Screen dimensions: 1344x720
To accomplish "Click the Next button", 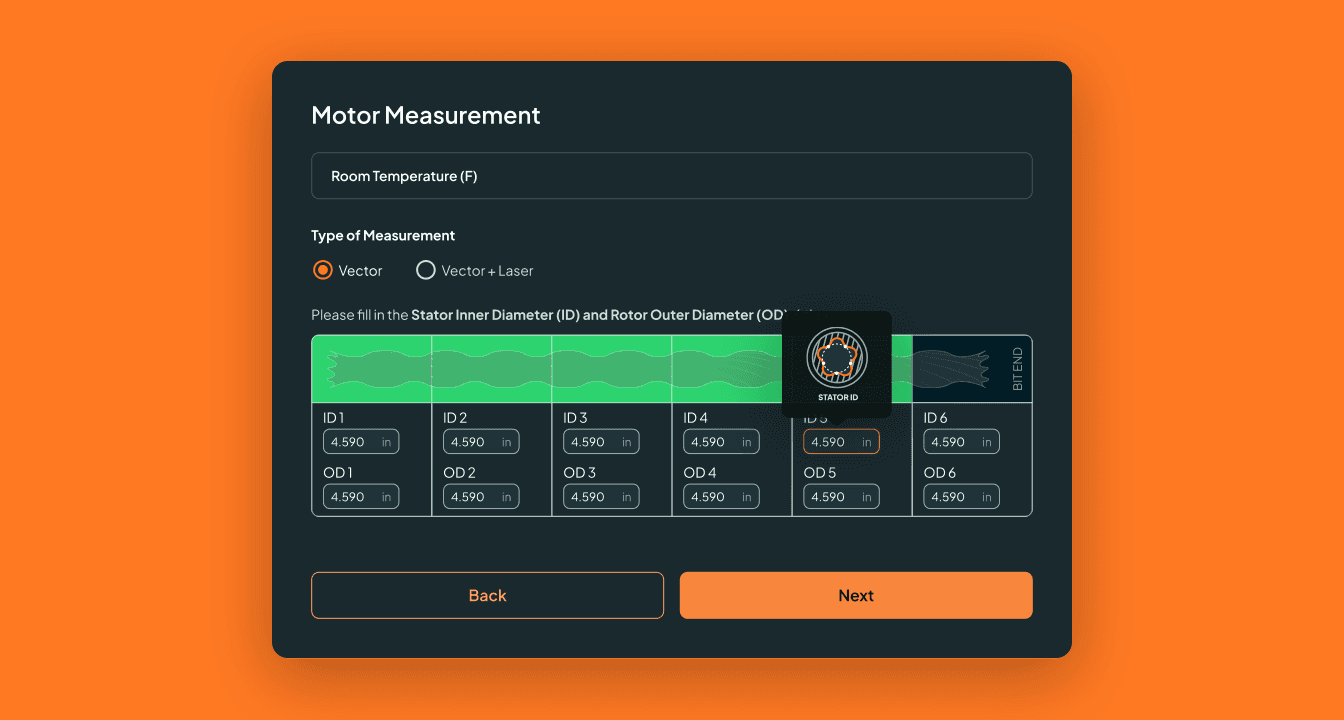I will tap(856, 595).
